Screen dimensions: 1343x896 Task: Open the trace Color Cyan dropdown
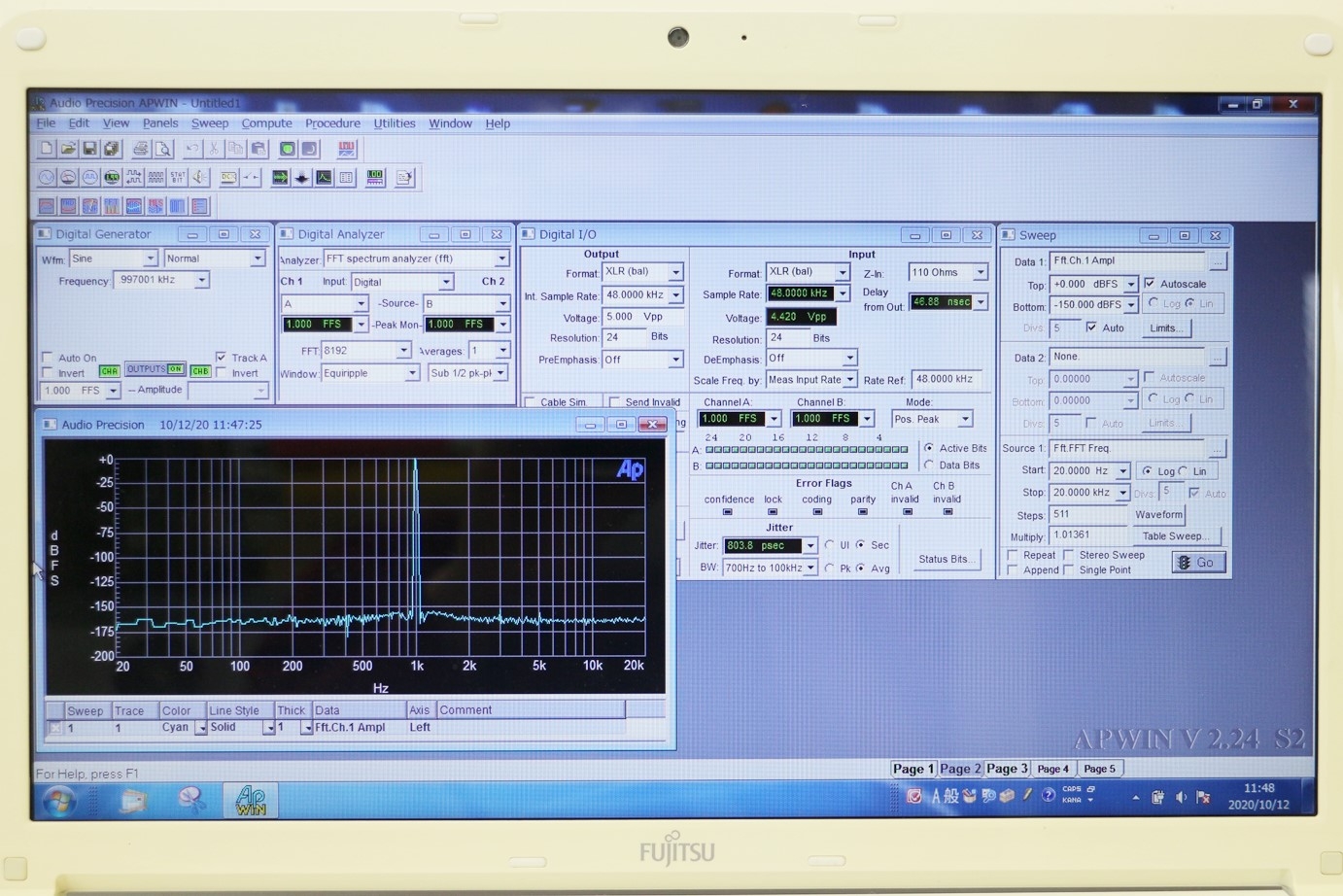click(x=201, y=728)
